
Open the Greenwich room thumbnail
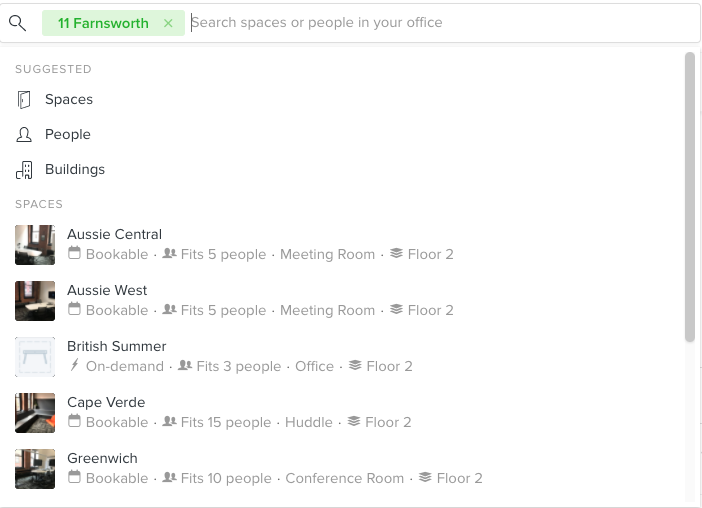[35, 469]
